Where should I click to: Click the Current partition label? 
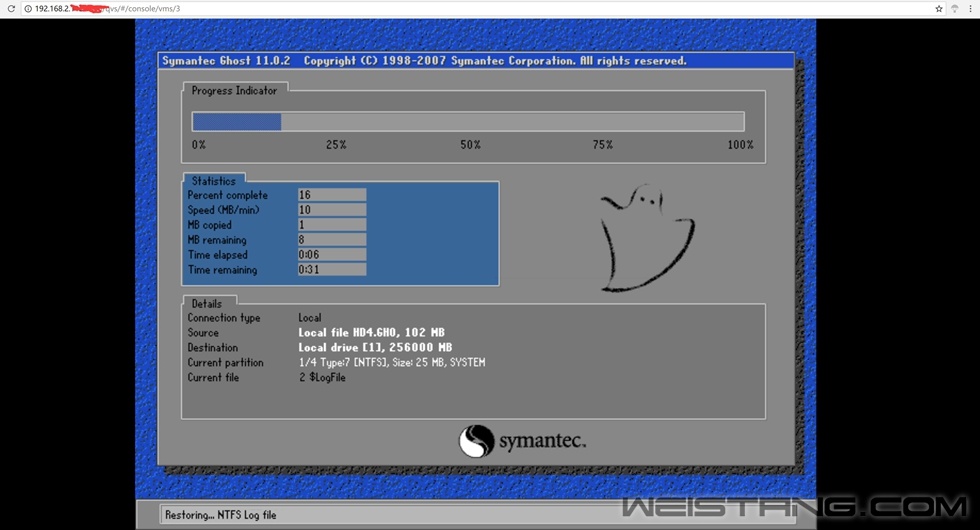point(226,362)
